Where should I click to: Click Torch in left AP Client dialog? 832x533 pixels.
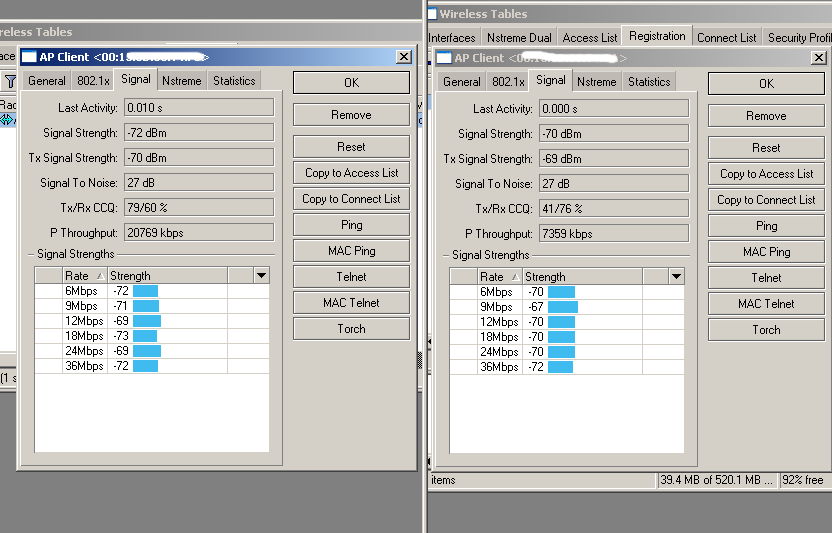click(x=351, y=329)
